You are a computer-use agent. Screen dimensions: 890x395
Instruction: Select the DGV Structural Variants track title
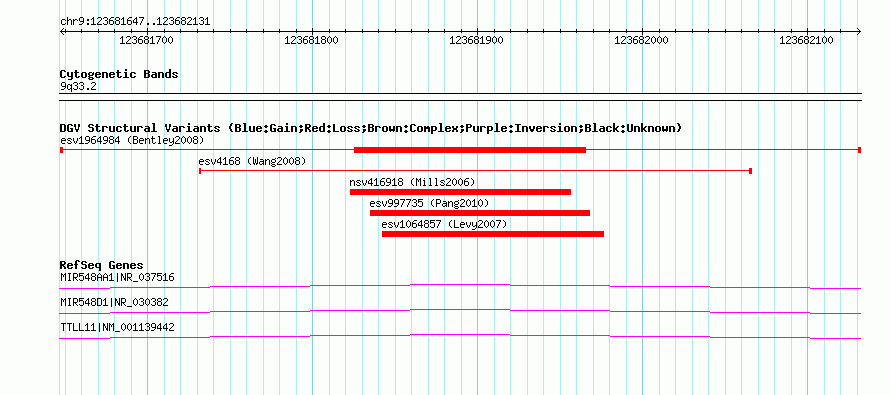point(371,128)
